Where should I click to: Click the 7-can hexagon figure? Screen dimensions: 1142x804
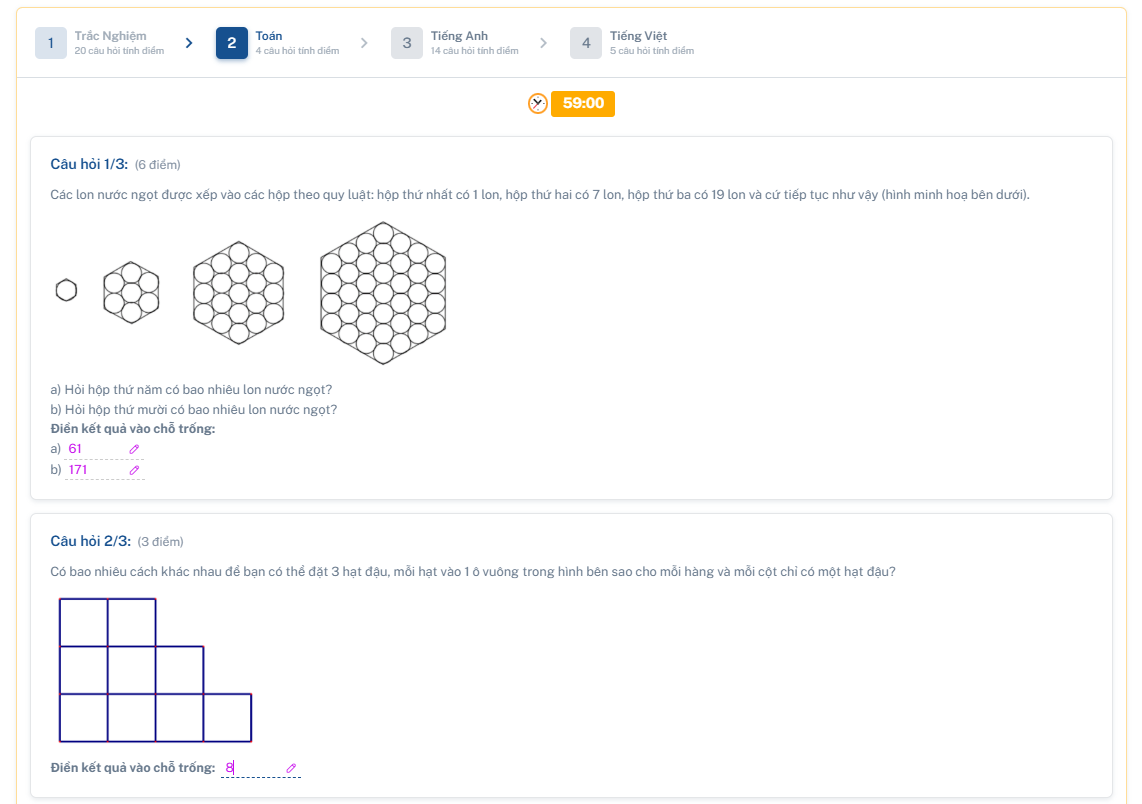[131, 292]
